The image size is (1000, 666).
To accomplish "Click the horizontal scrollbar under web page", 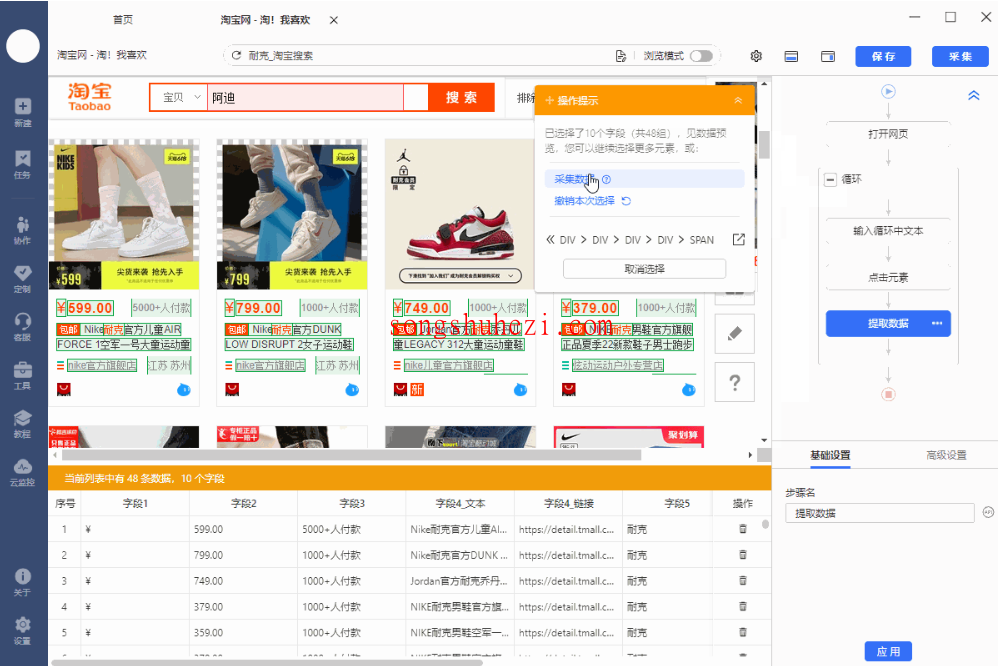I will [x=351, y=455].
